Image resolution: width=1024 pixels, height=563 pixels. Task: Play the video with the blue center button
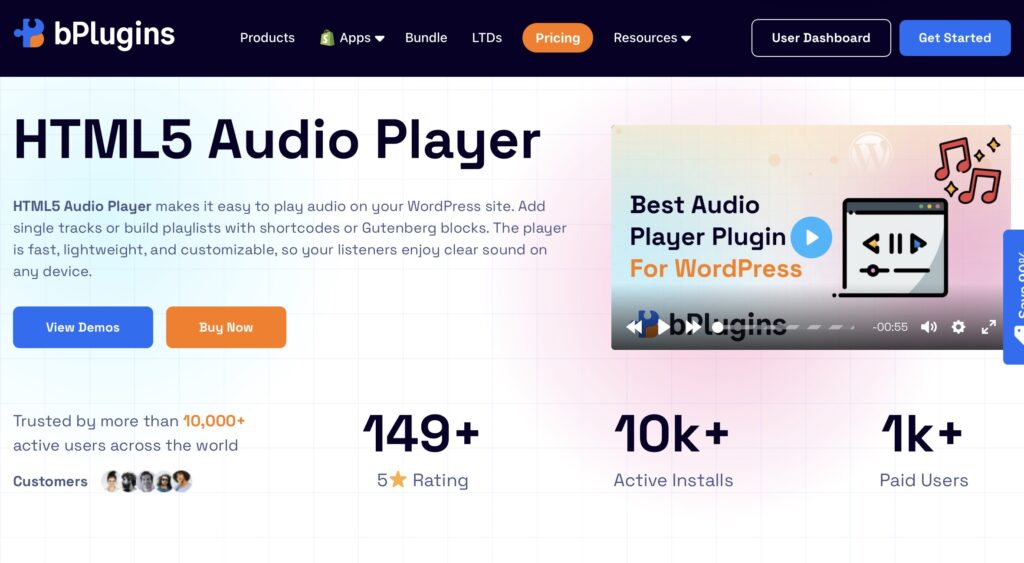[811, 237]
